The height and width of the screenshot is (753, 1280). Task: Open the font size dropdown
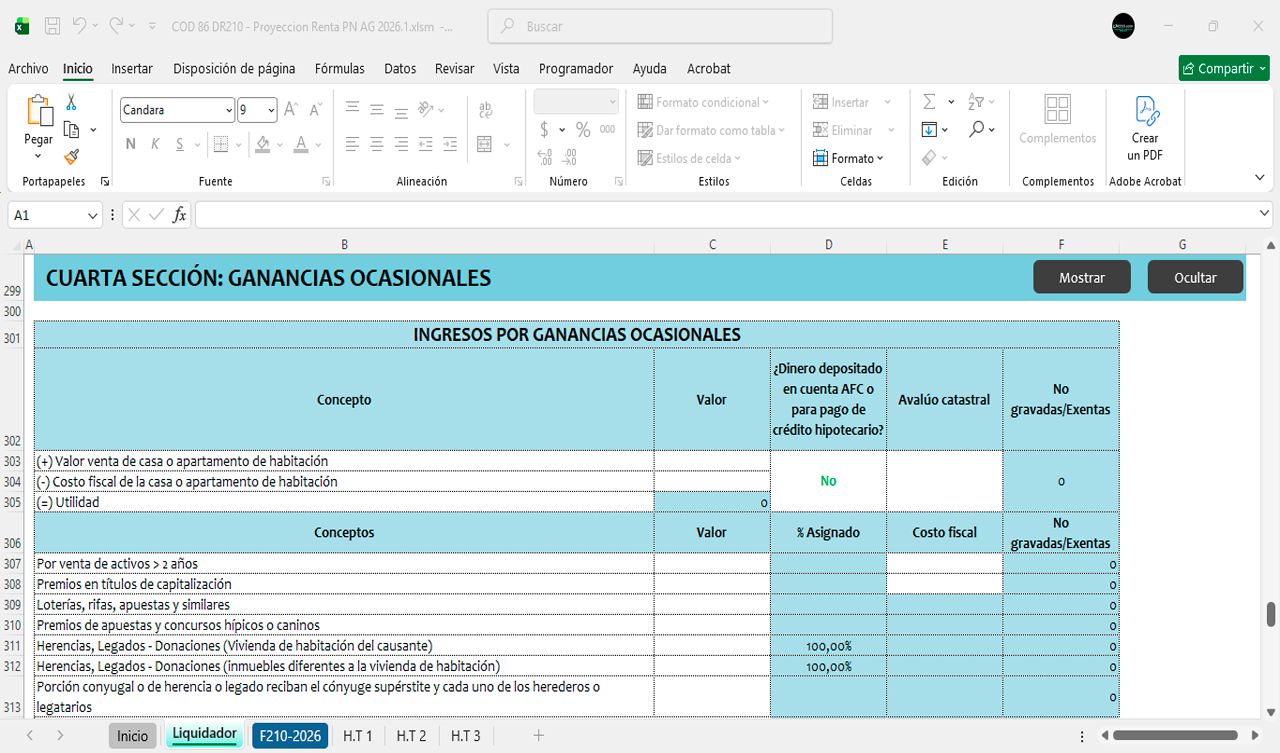point(271,110)
